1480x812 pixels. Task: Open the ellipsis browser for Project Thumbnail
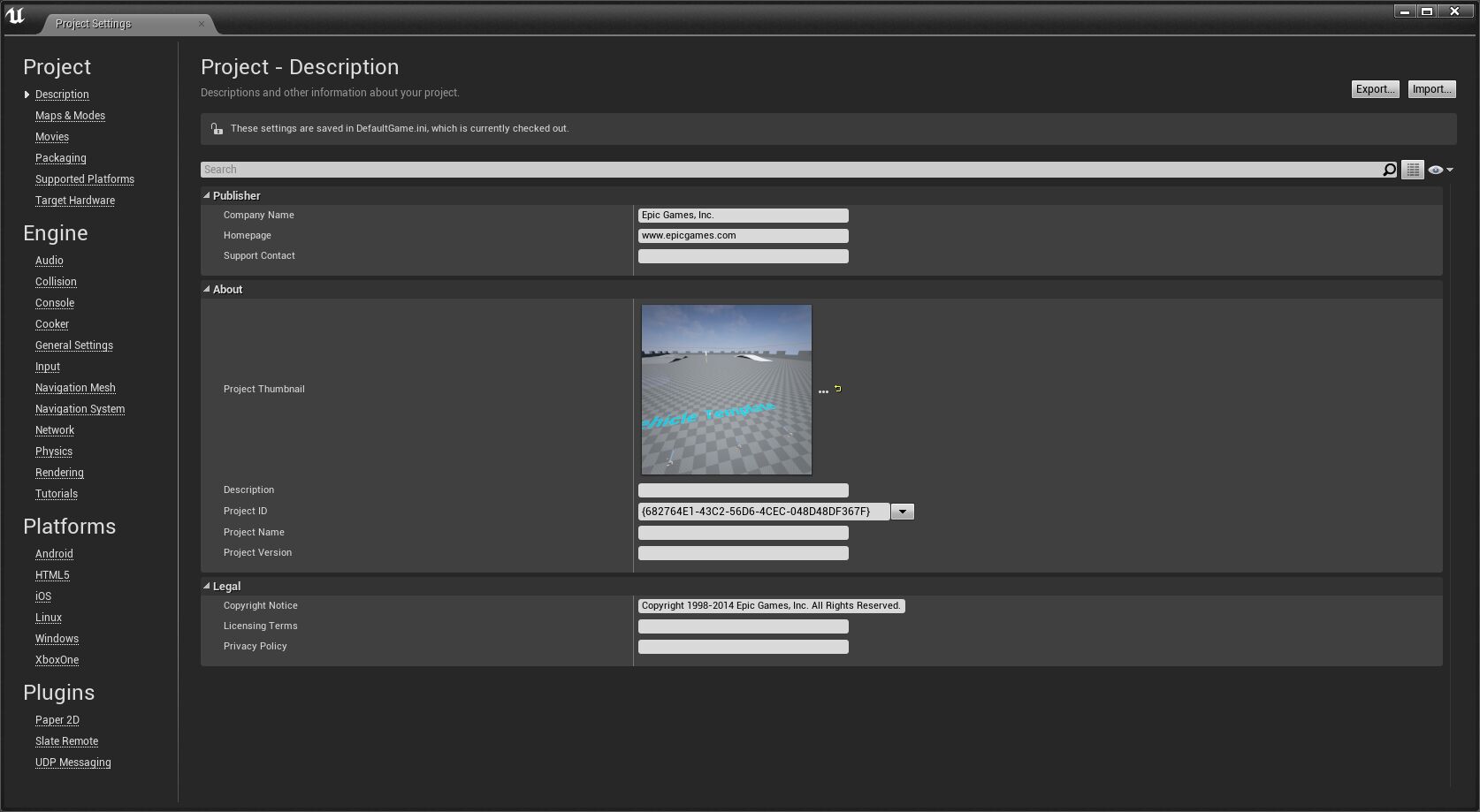coord(823,390)
